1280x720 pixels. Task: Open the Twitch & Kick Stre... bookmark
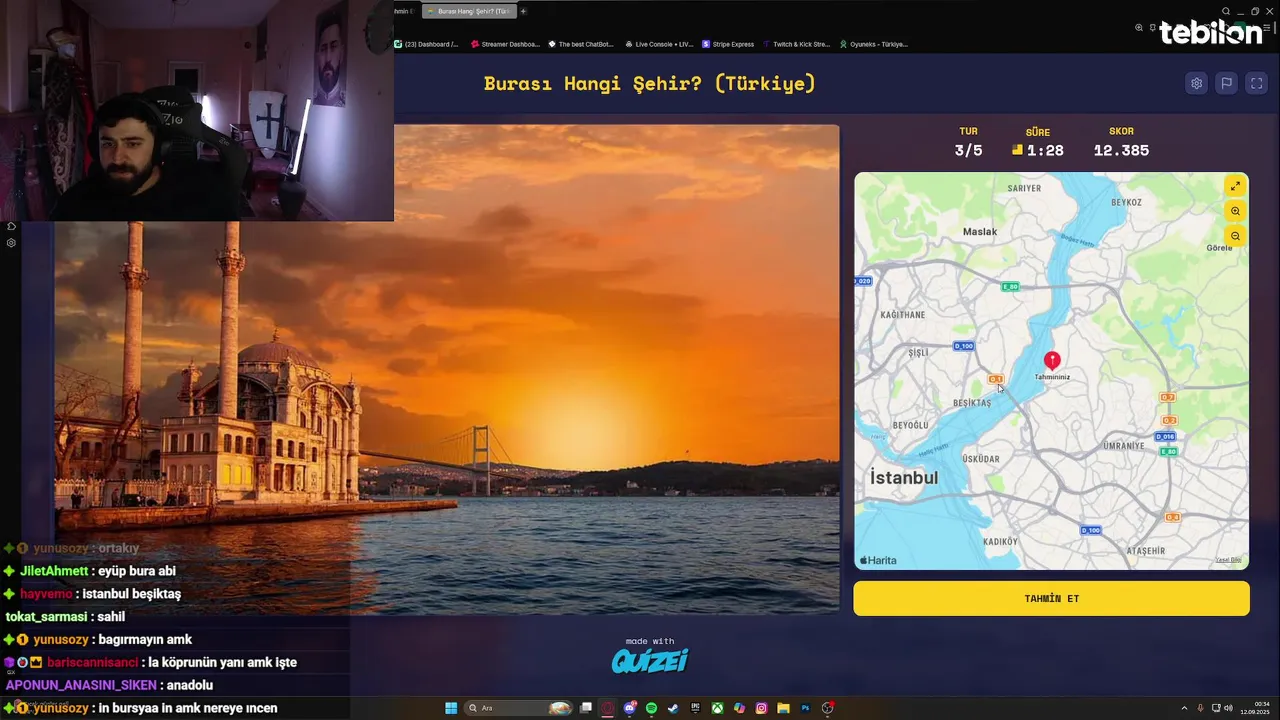pos(797,44)
